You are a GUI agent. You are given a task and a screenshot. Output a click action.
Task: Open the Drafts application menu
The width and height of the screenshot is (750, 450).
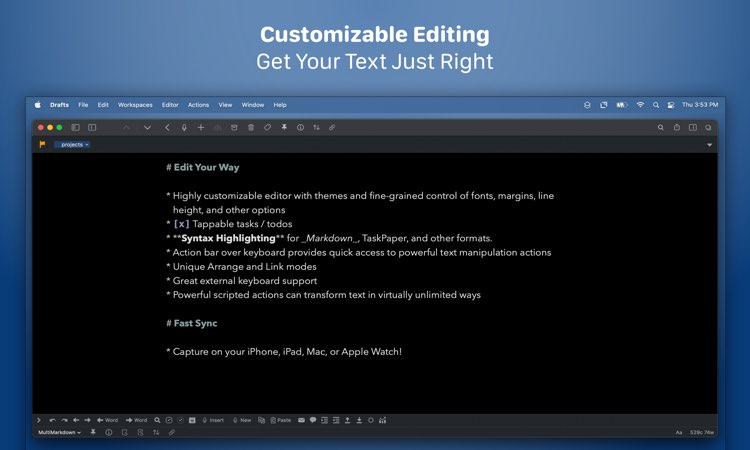click(x=59, y=105)
